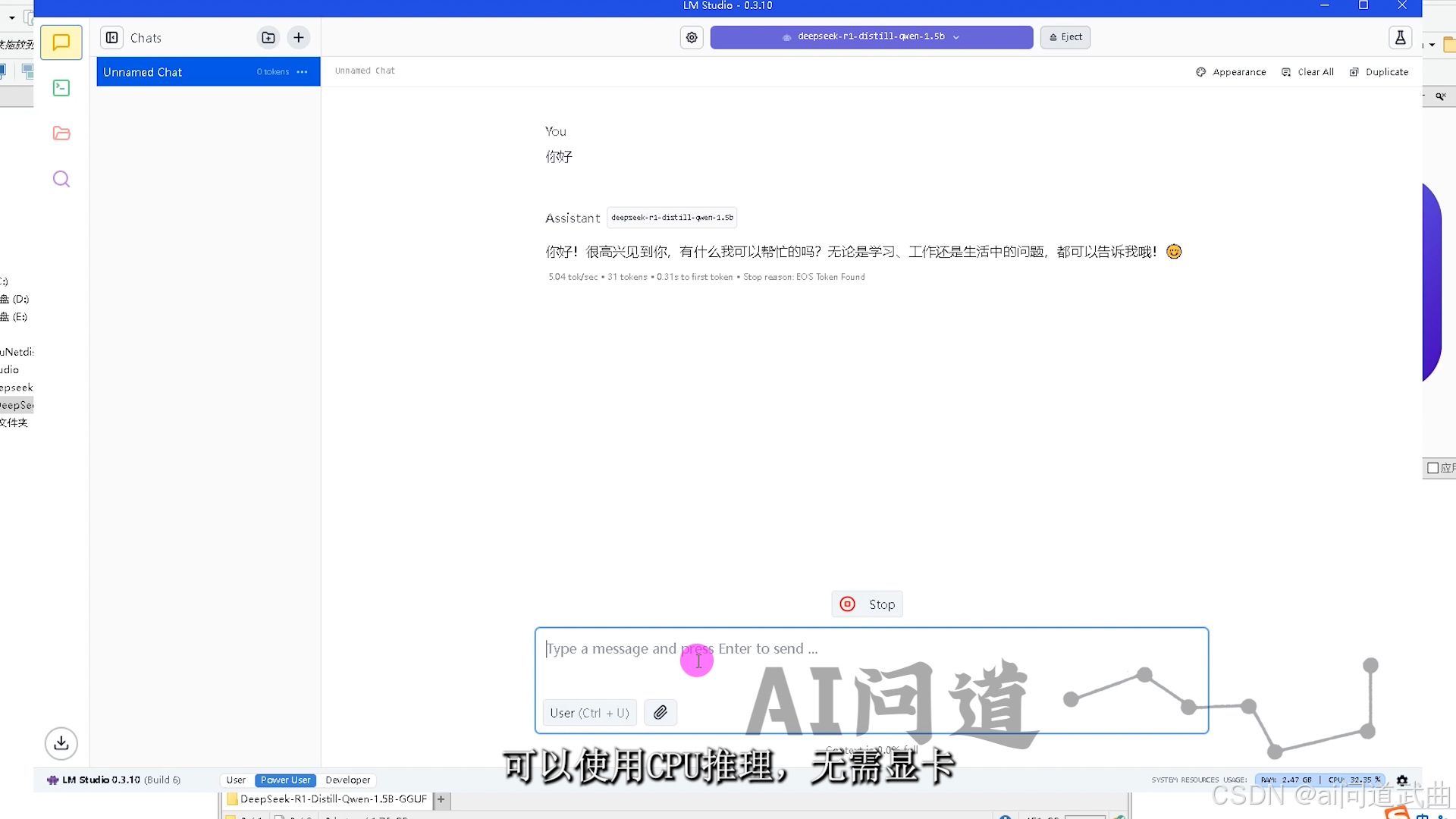Collapse the Chats sidebar panel
This screenshot has height=819, width=1456.
pyautogui.click(x=111, y=37)
